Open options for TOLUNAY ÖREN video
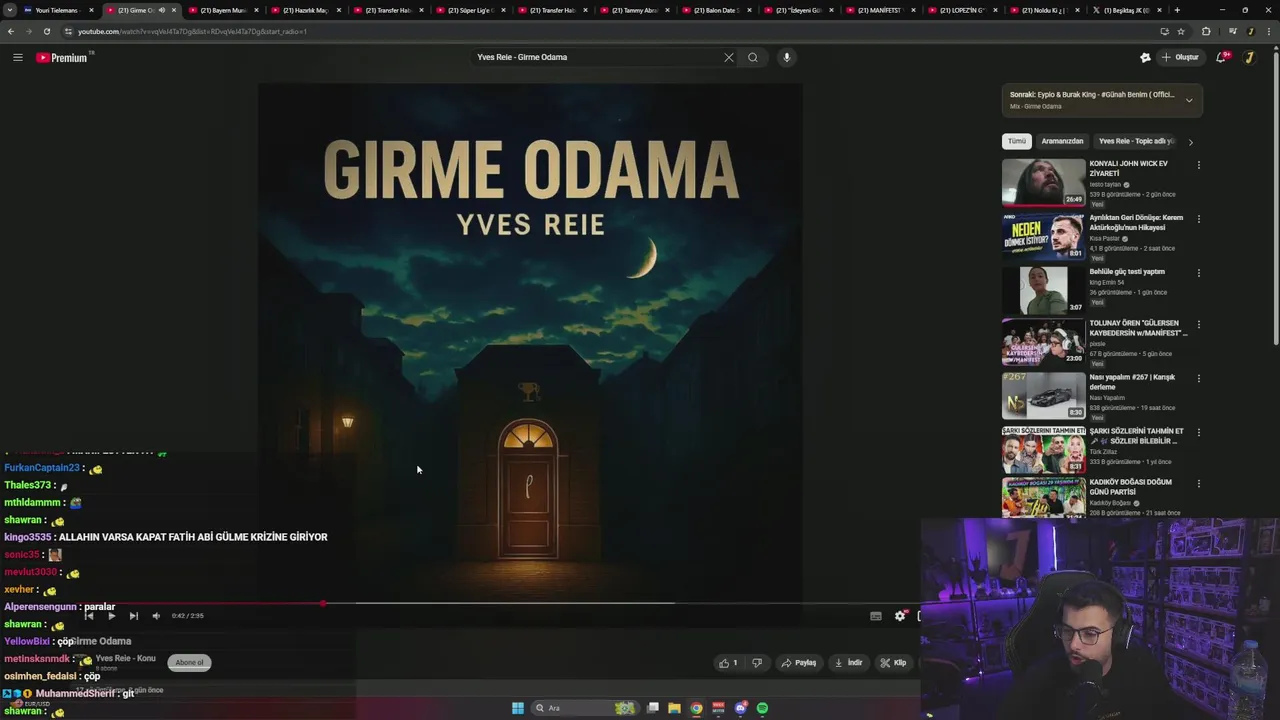Screen dimensions: 1280x720 (x=1198, y=325)
